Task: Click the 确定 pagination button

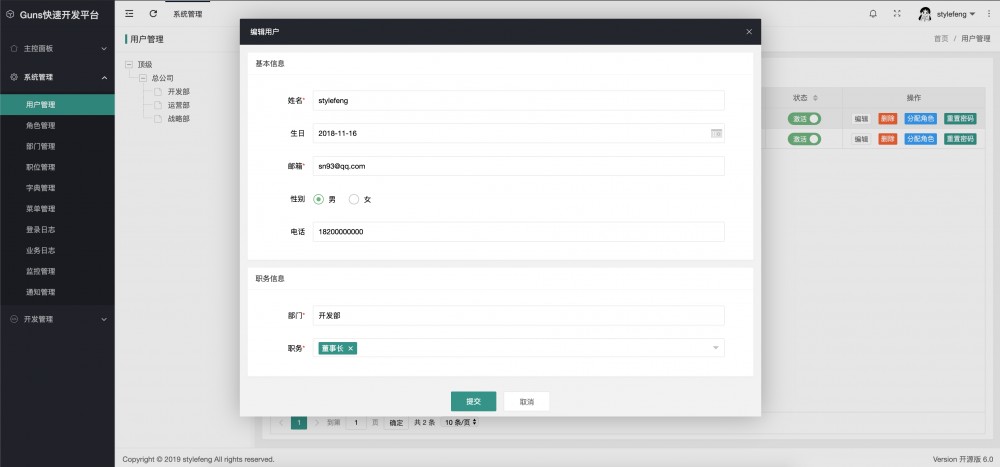Action: point(396,422)
